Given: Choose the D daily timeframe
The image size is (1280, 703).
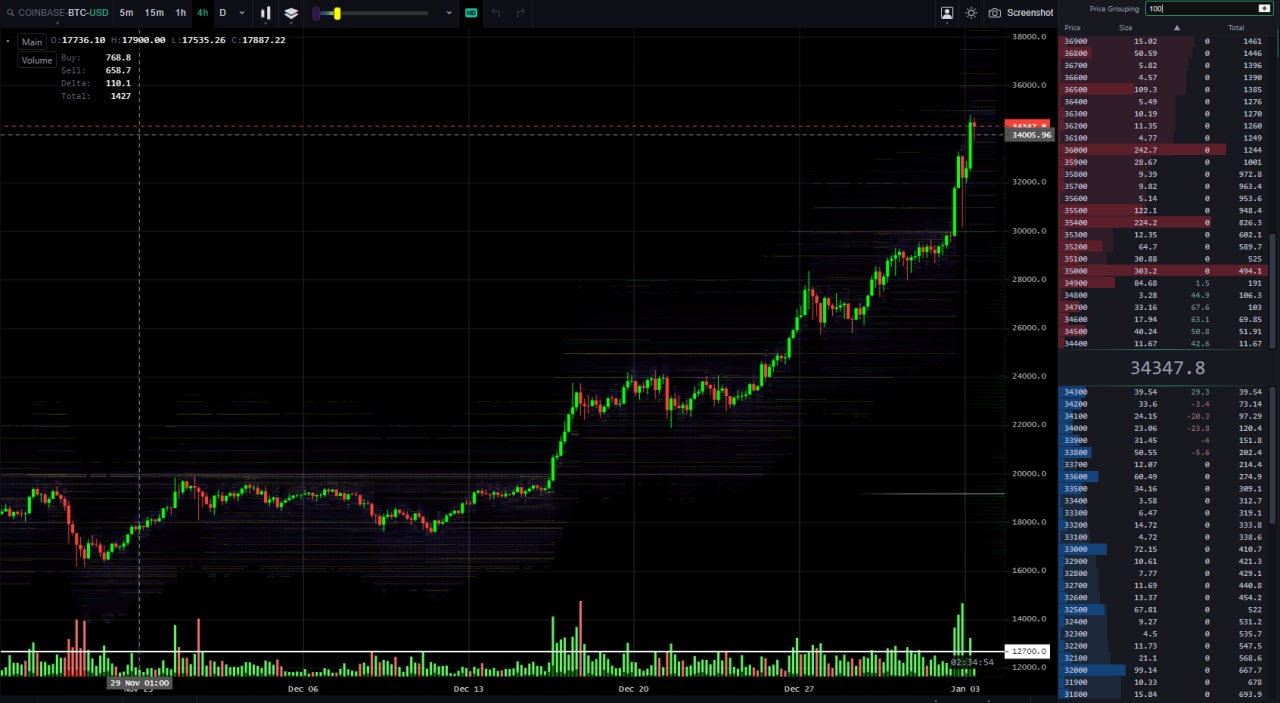Looking at the screenshot, I should tap(223, 13).
